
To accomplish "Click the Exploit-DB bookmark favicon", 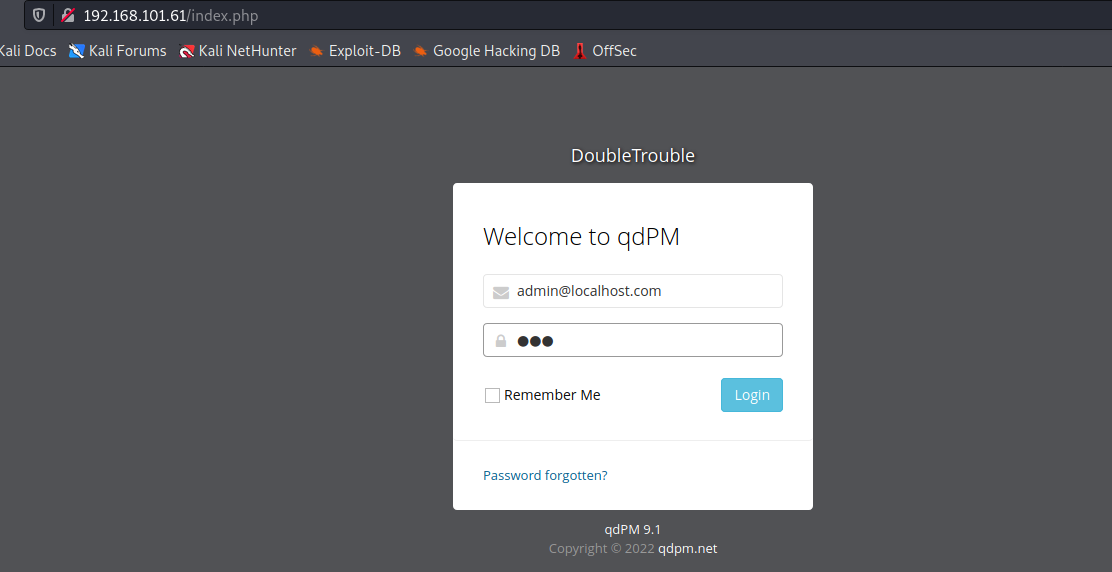I will coord(316,51).
